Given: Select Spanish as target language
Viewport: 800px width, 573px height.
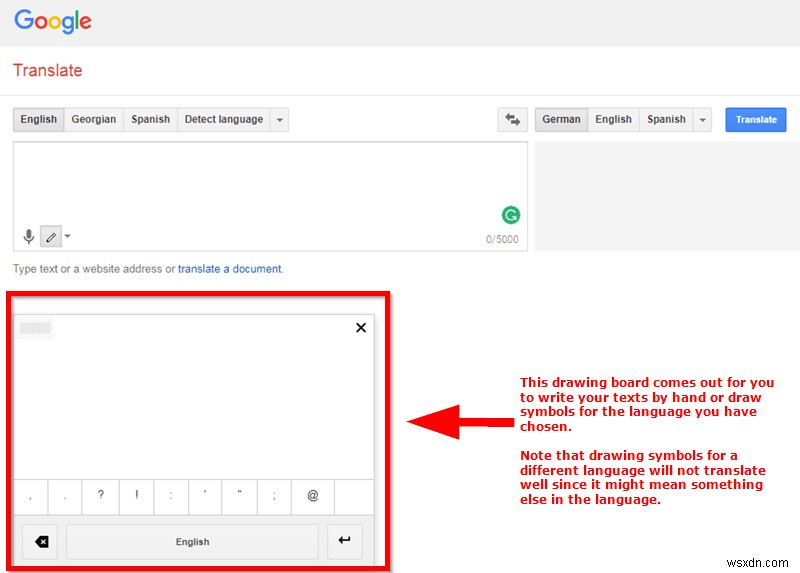Looking at the screenshot, I should 666,119.
